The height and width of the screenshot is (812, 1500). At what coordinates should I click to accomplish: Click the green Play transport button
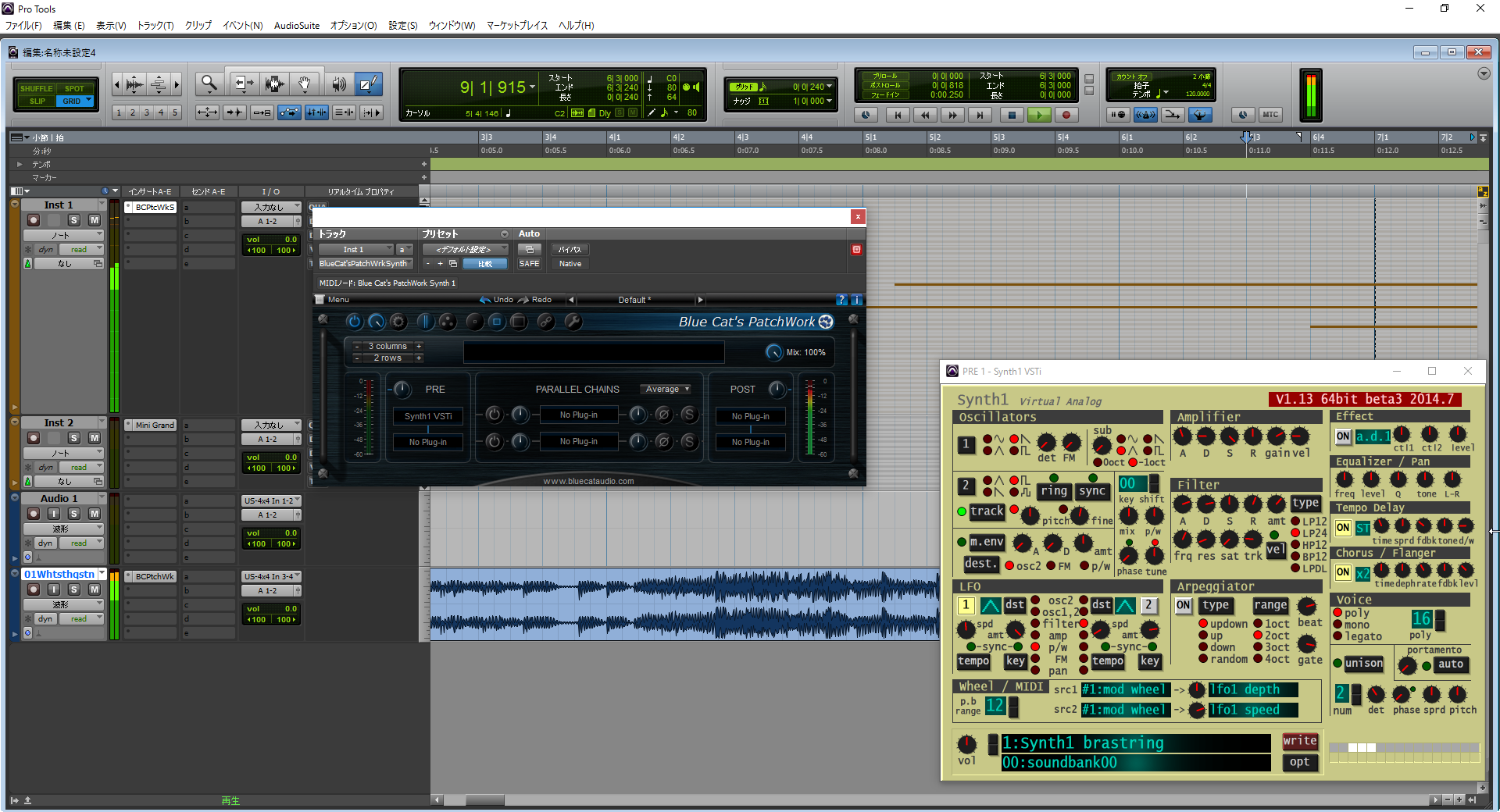[x=1039, y=115]
